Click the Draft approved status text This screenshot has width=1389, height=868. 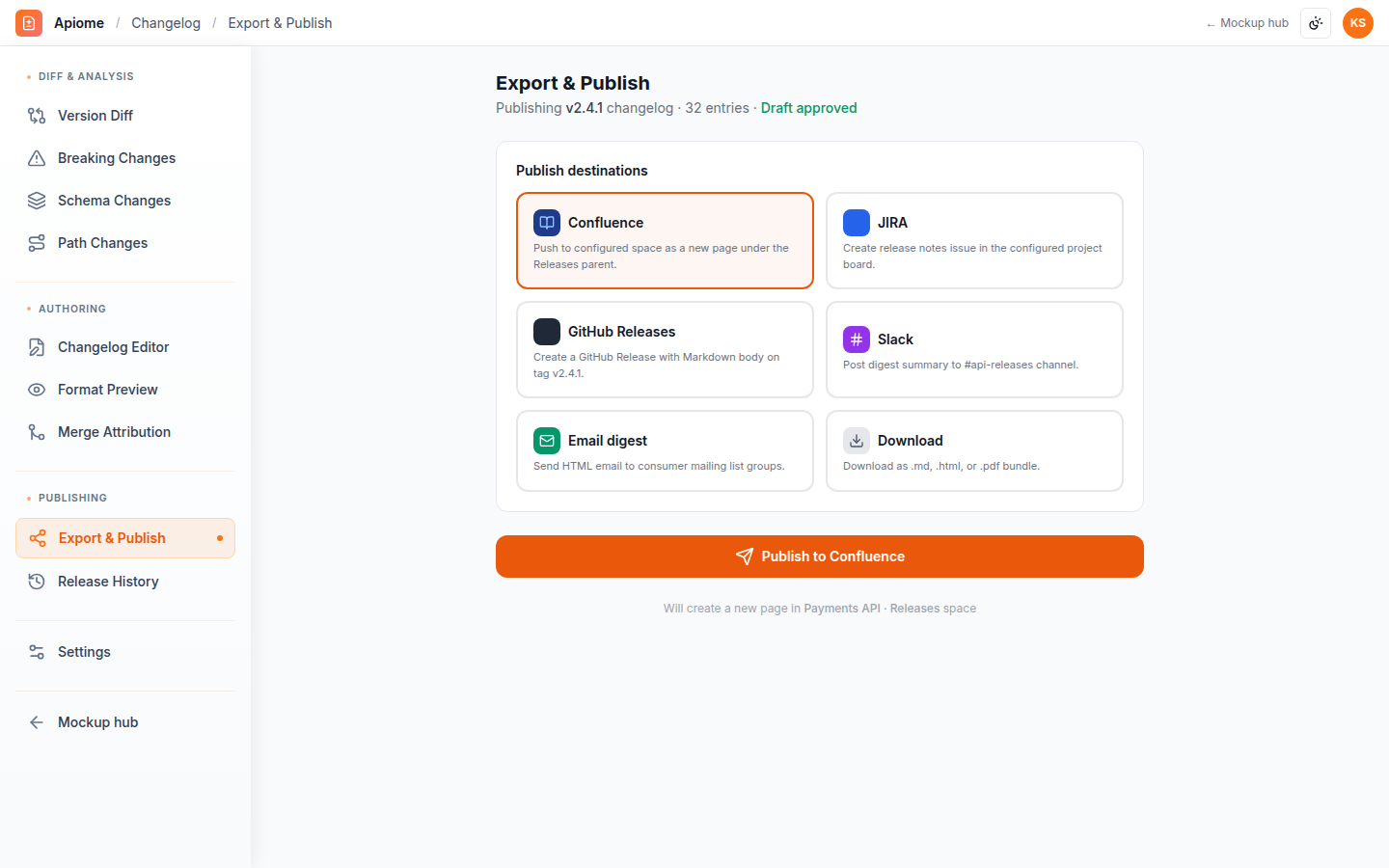pyautogui.click(x=808, y=108)
